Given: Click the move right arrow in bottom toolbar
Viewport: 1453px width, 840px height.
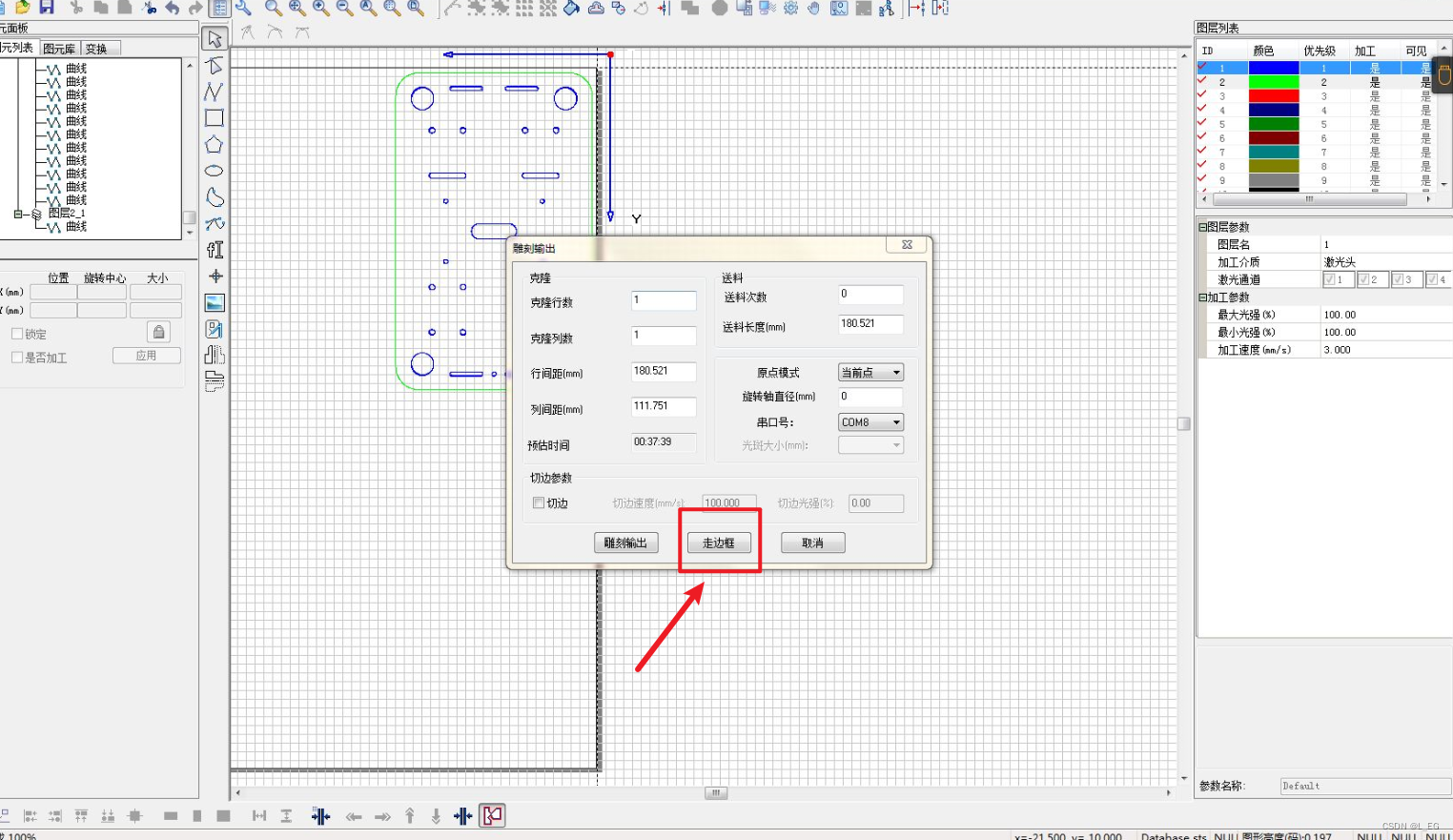Looking at the screenshot, I should [x=382, y=816].
